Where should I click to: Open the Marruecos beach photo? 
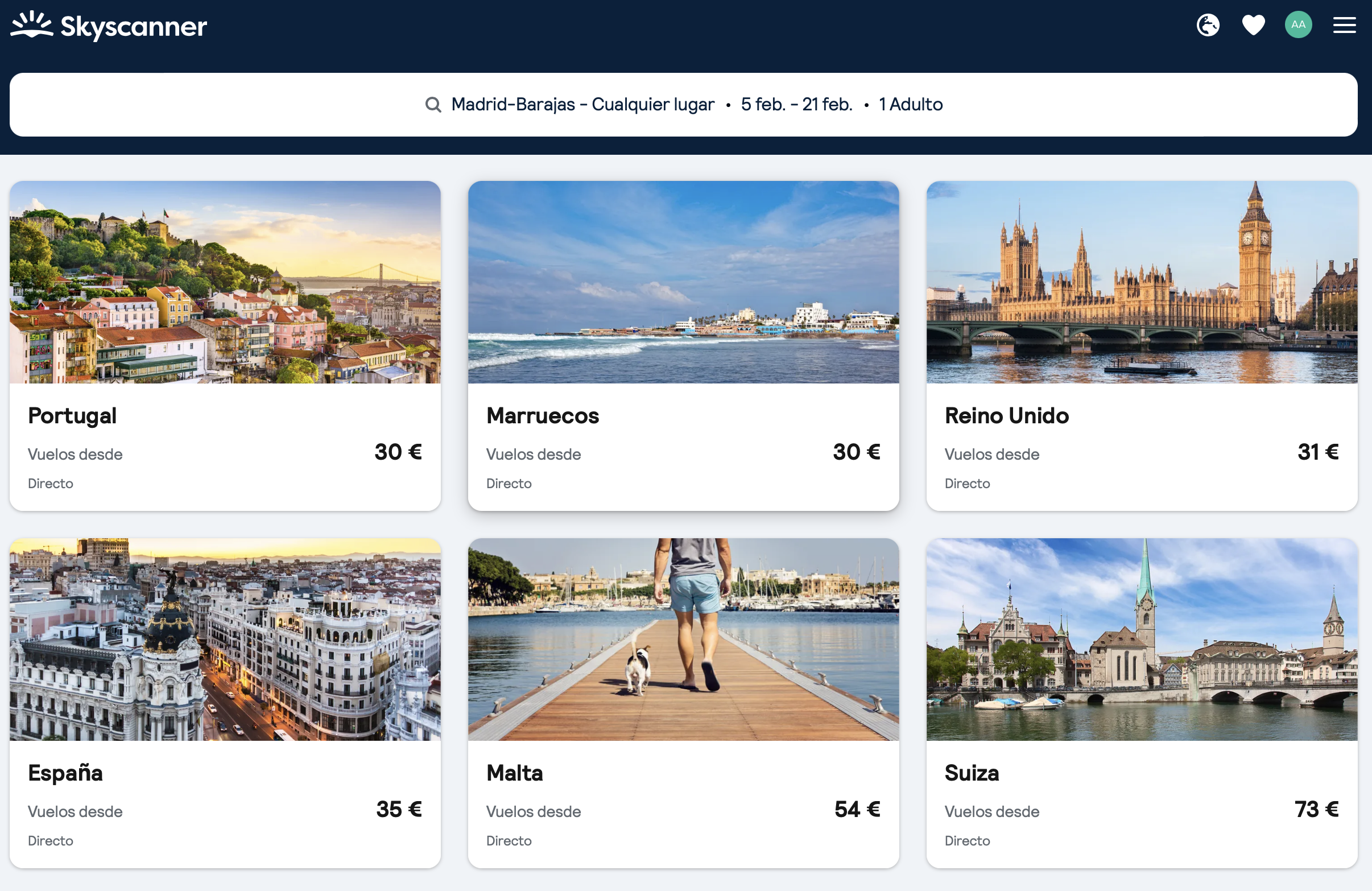pos(683,282)
